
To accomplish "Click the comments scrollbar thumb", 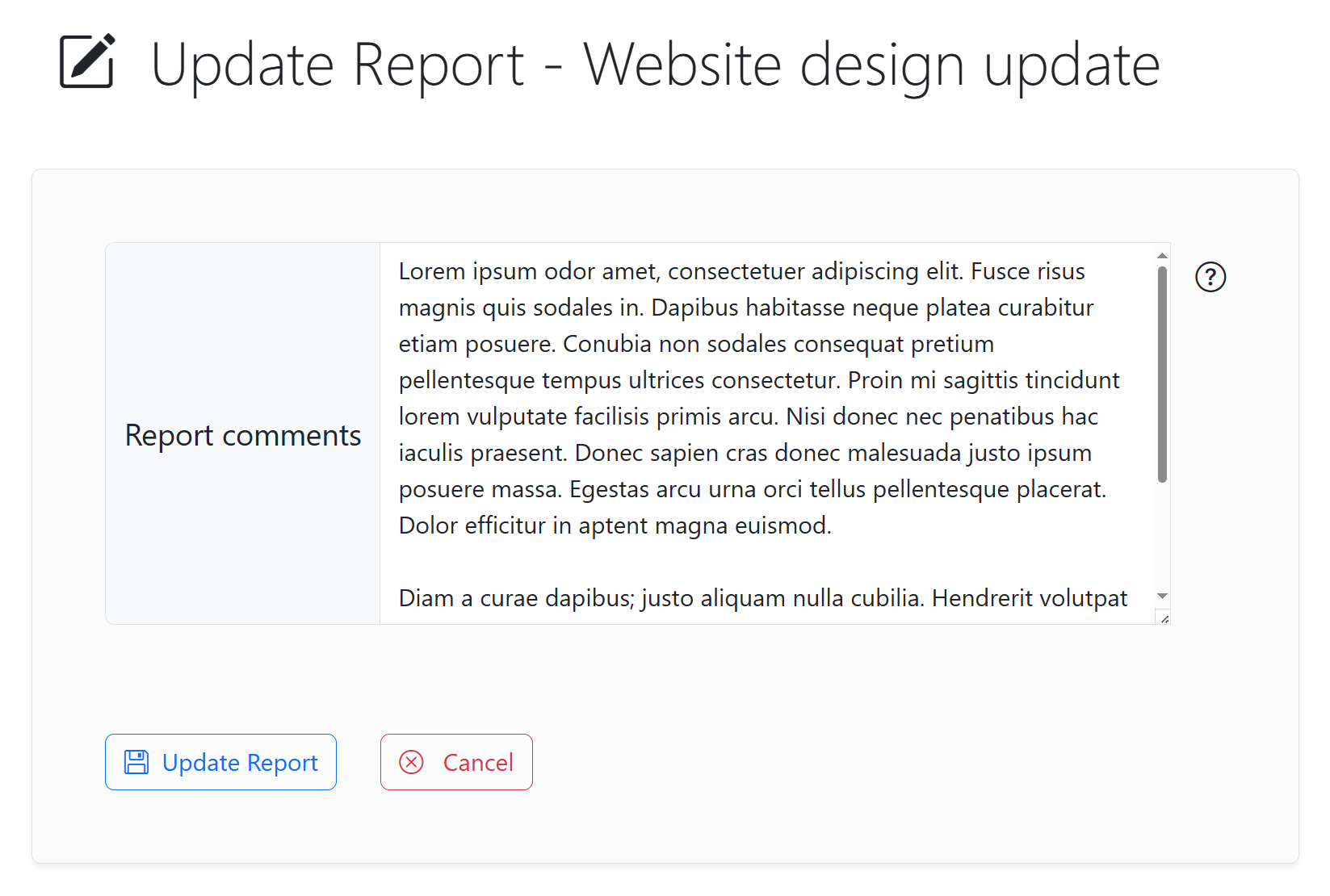I will (x=1162, y=375).
